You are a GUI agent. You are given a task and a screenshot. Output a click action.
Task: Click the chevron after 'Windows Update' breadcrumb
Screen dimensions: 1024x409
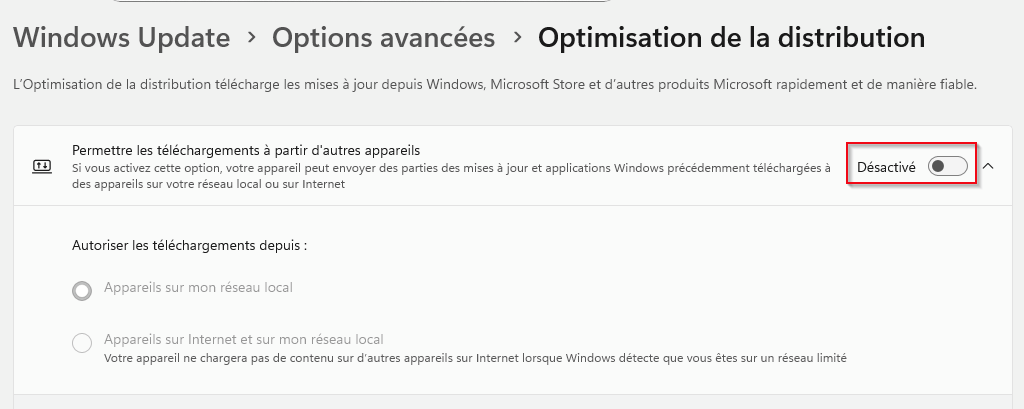[251, 38]
